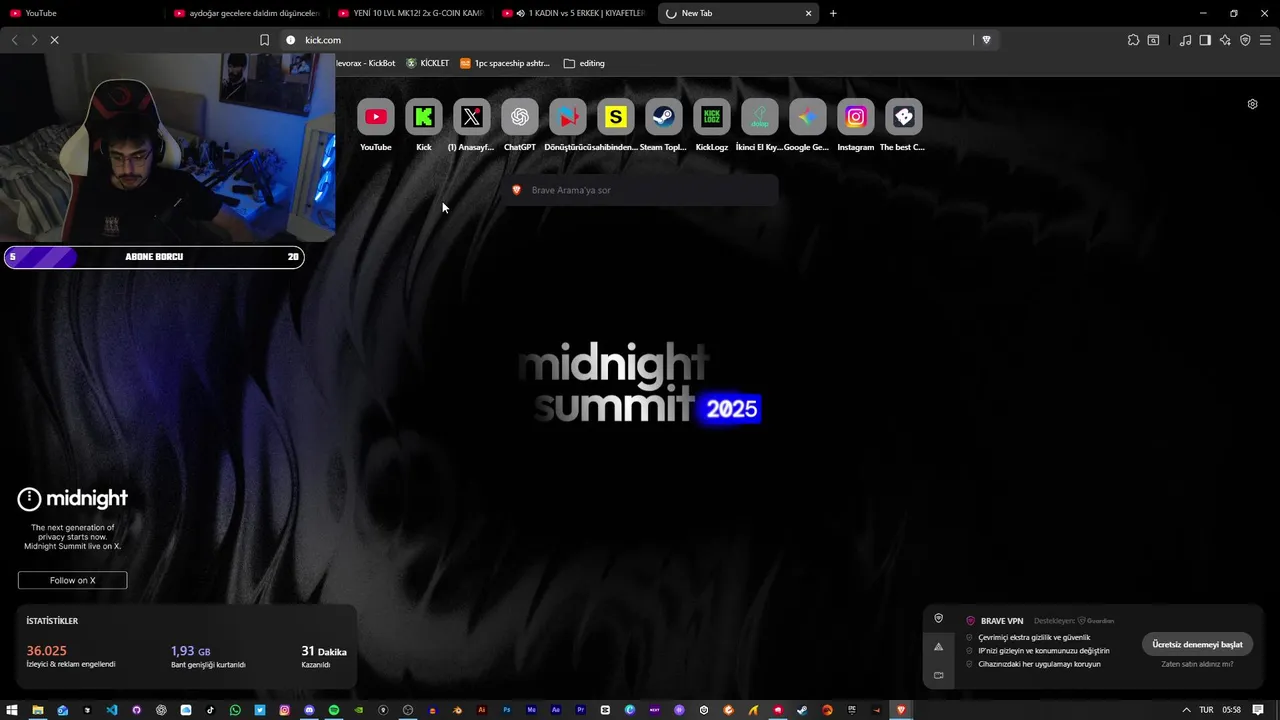Switch to the YouTube tab
Image resolution: width=1280 pixels, height=720 pixels.
tap(80, 13)
